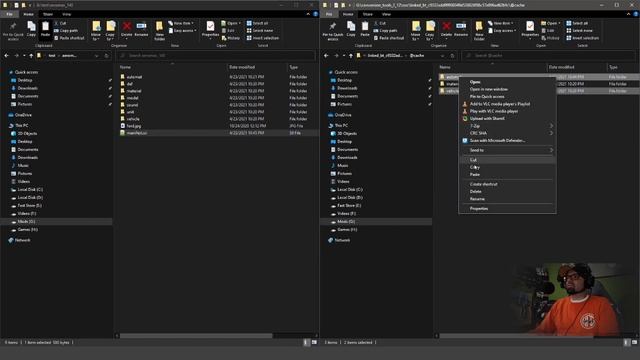Click the Paste ribbon icon in left window
Image resolution: width=640 pixels, height=360 pixels.
[x=45, y=29]
